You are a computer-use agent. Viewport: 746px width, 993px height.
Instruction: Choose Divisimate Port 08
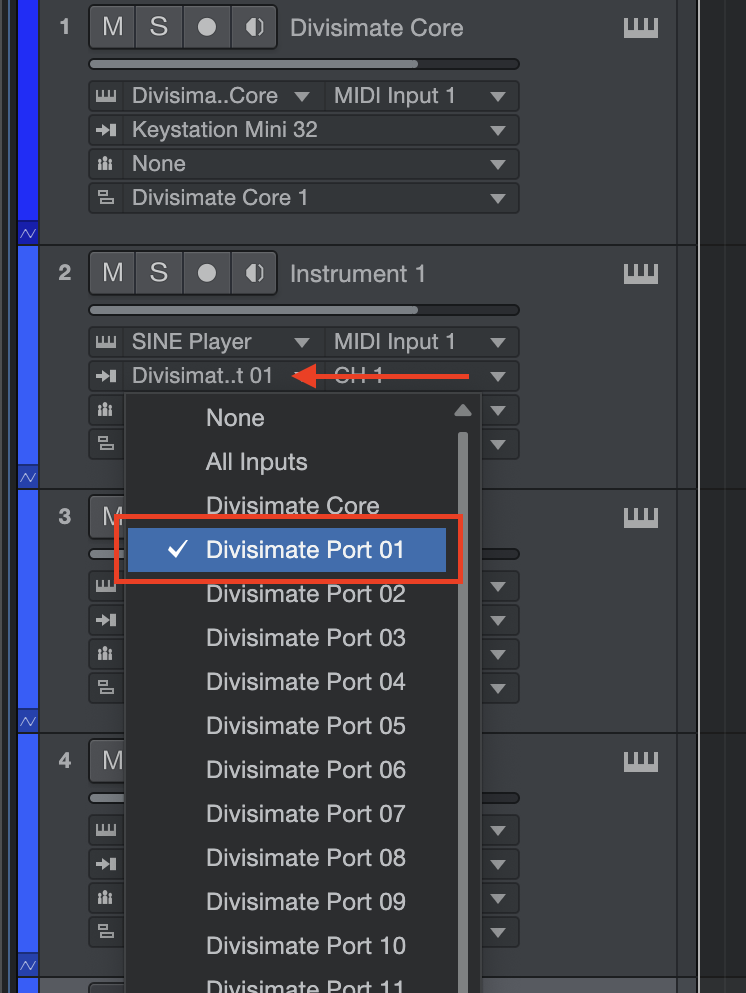coord(287,858)
